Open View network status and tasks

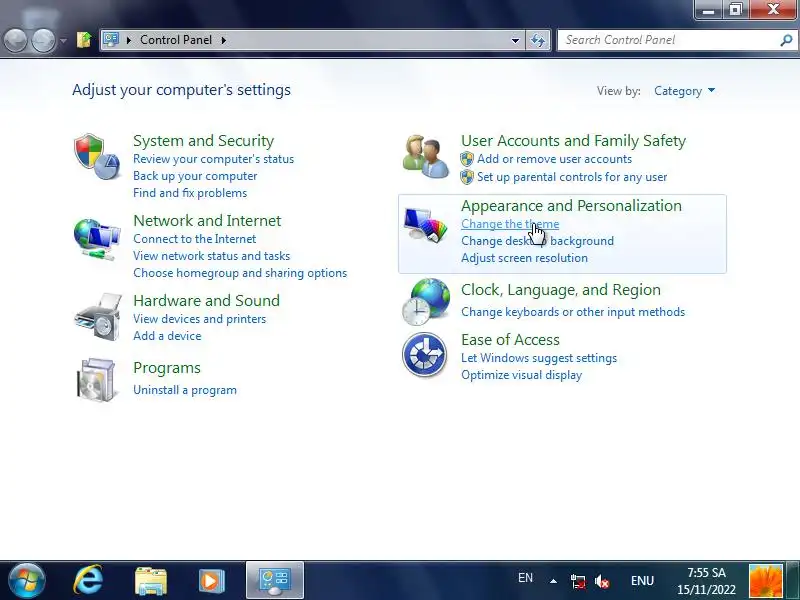click(211, 256)
